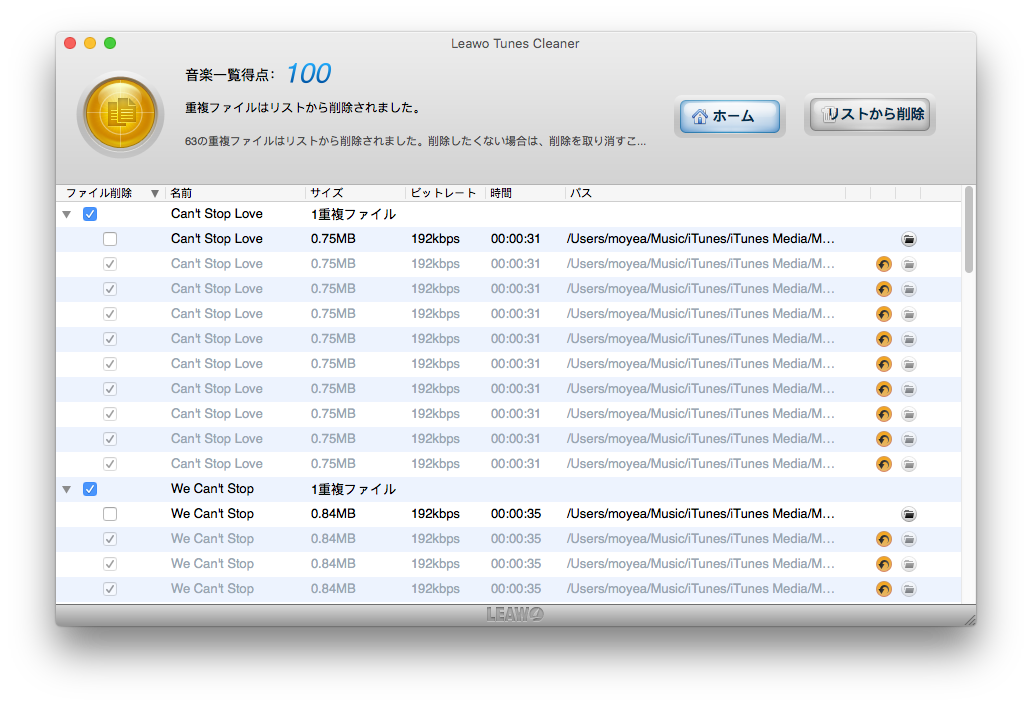Toggle first greyed Can't Stop Love checkbox
Screen dimensions: 1032x706
[110, 264]
